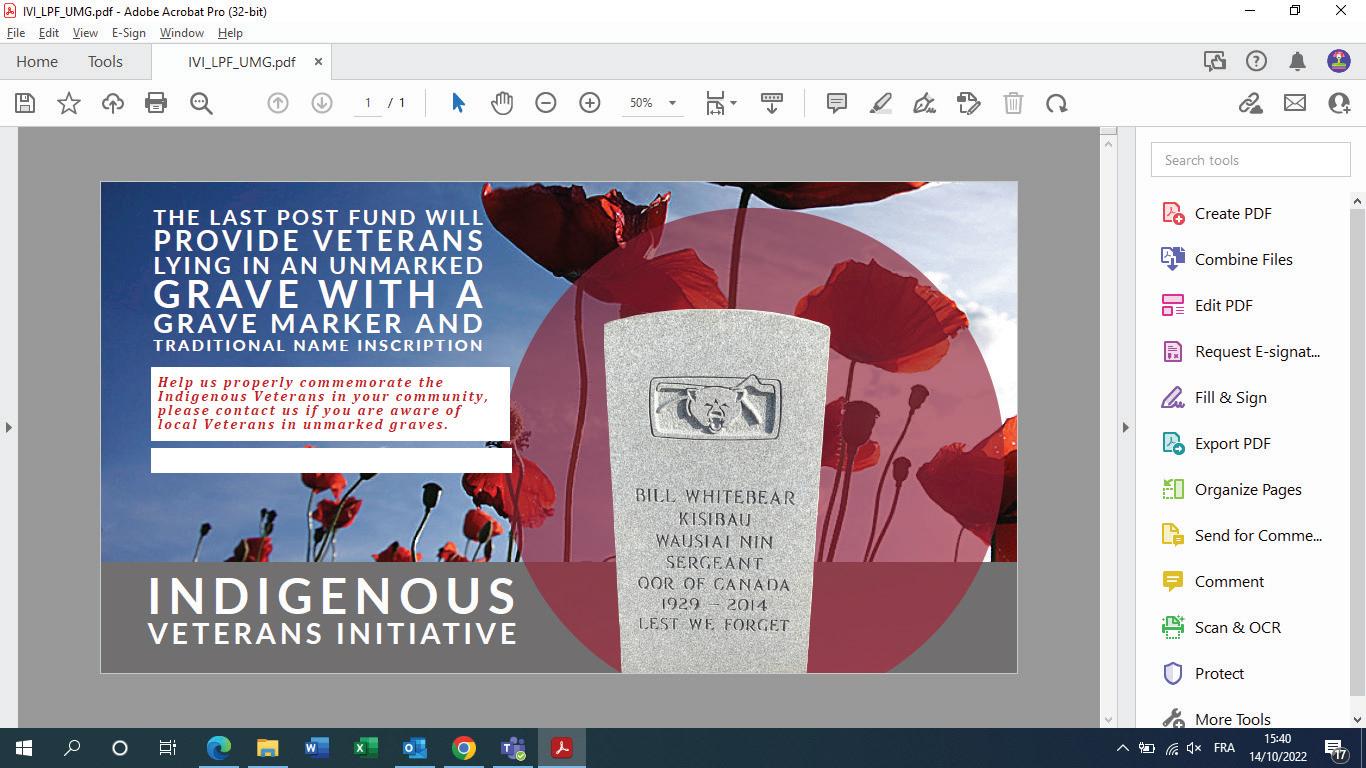Click the share with others person icon
Viewport: 1366px width, 768px height.
(1339, 103)
